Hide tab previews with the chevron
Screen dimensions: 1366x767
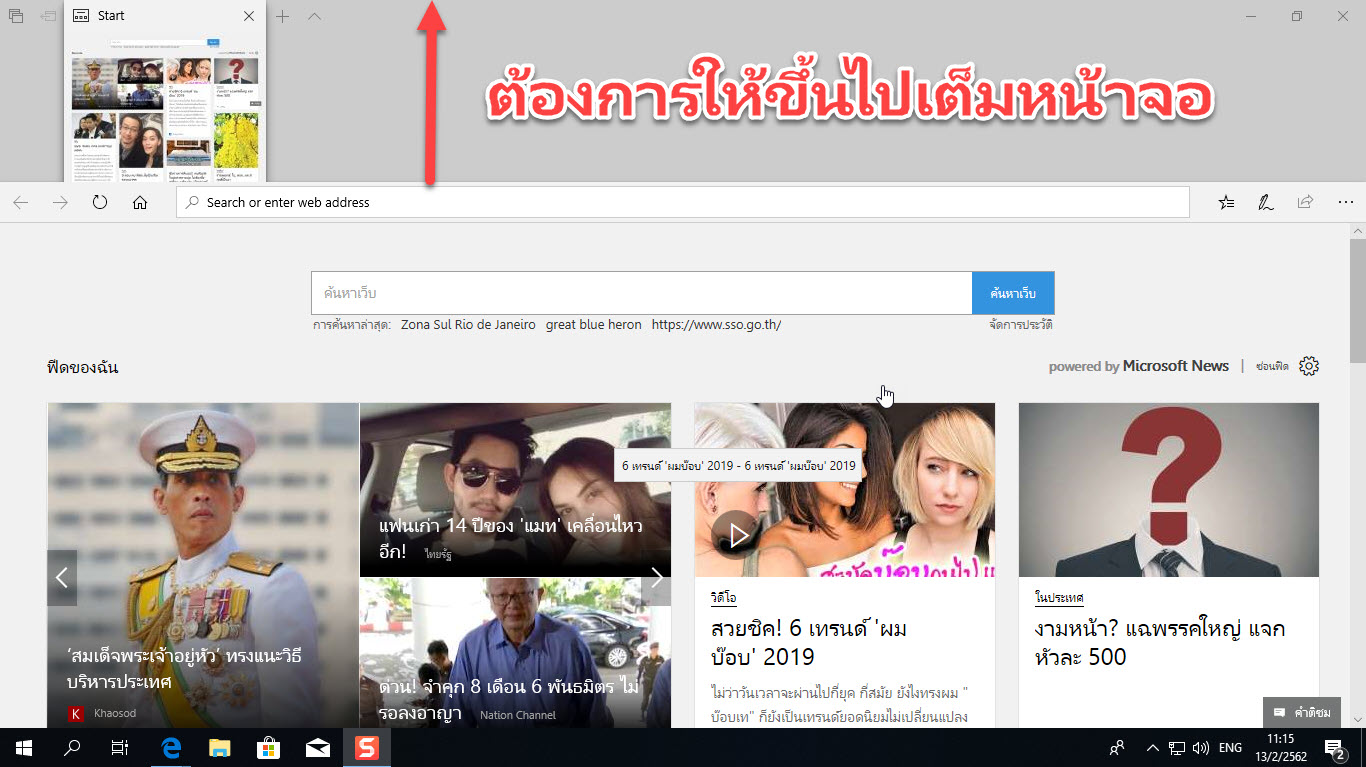tap(314, 17)
